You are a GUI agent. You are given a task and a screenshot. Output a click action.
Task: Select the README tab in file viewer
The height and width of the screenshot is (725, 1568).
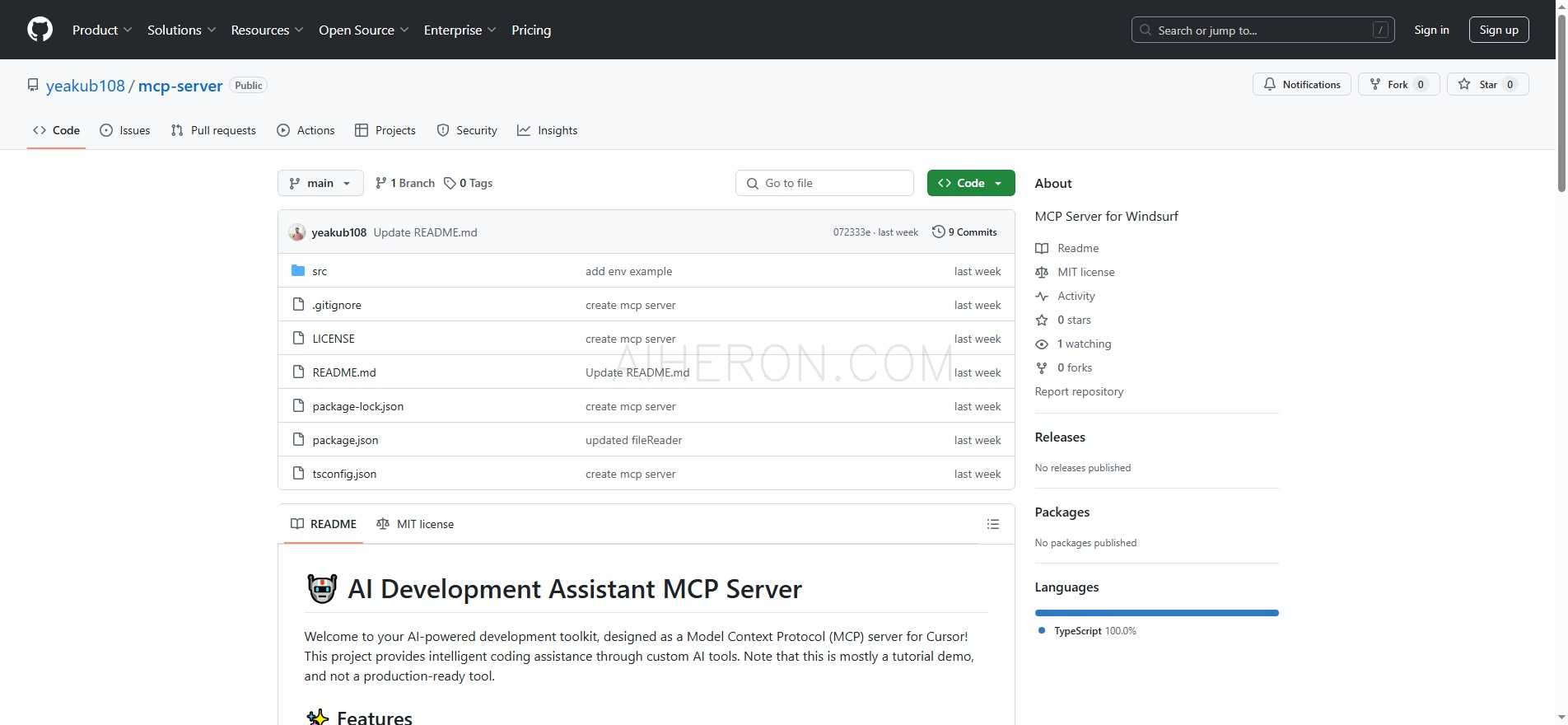[324, 524]
